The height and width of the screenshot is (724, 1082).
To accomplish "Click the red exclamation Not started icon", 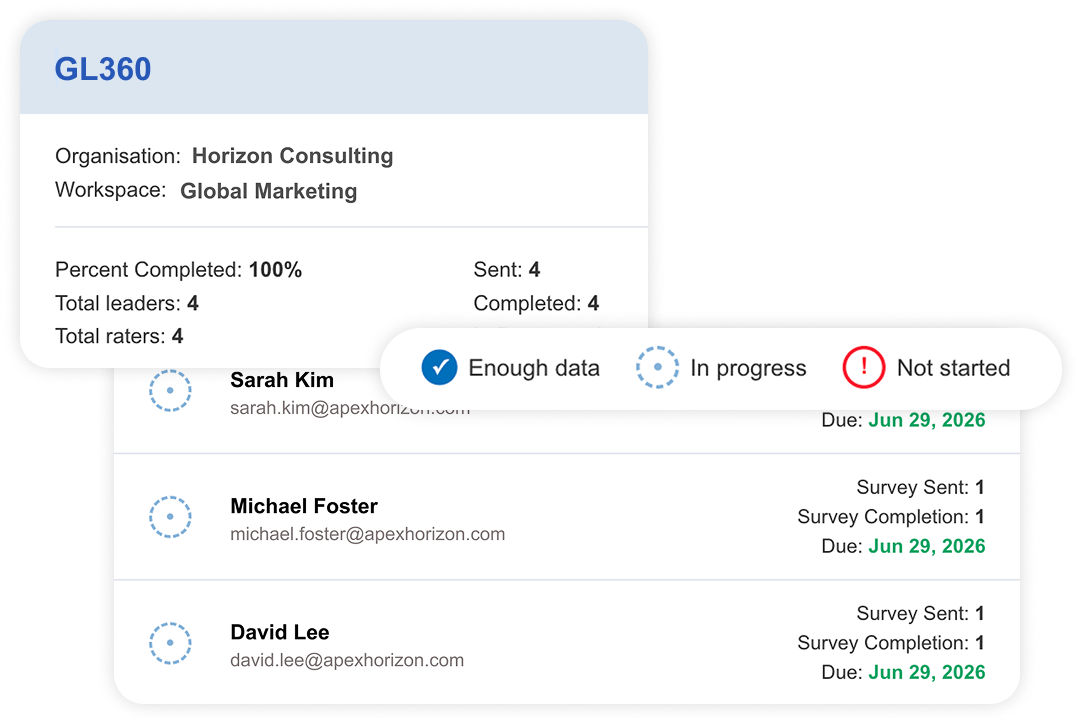I will pos(863,367).
